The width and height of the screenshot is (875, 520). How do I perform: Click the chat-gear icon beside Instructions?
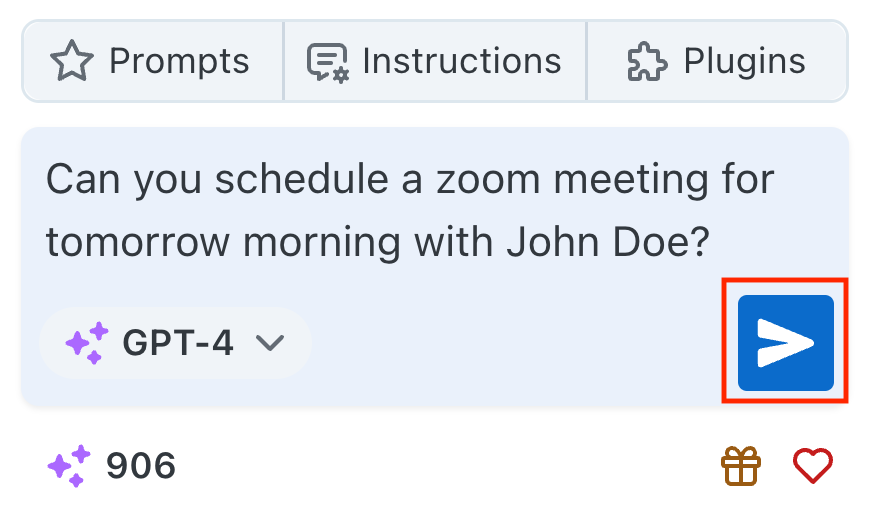pos(327,62)
